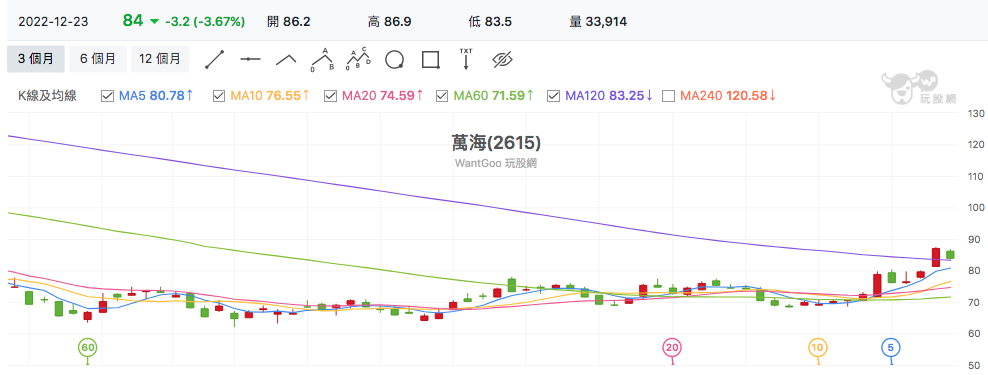This screenshot has height=375, width=988.
Task: Select the circle drawing tool
Action: click(x=394, y=59)
